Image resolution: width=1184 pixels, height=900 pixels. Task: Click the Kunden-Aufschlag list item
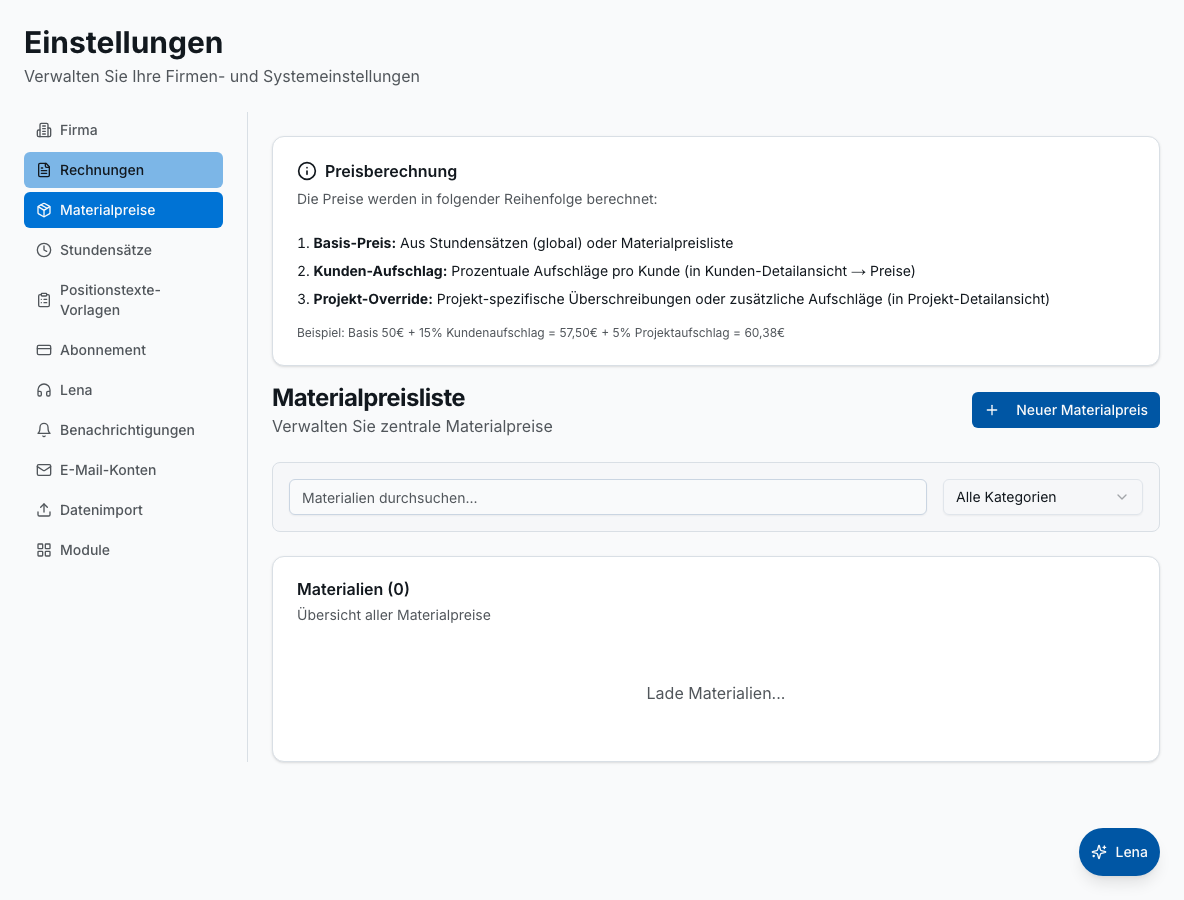point(606,271)
